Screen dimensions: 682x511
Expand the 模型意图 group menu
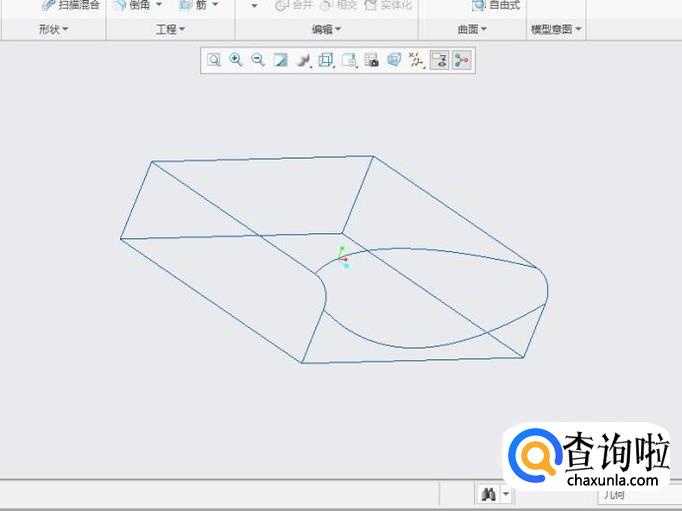click(556, 30)
